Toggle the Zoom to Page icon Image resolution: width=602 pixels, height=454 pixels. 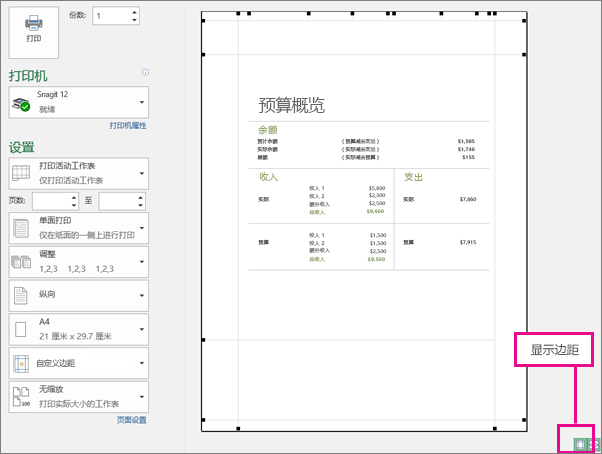click(594, 444)
